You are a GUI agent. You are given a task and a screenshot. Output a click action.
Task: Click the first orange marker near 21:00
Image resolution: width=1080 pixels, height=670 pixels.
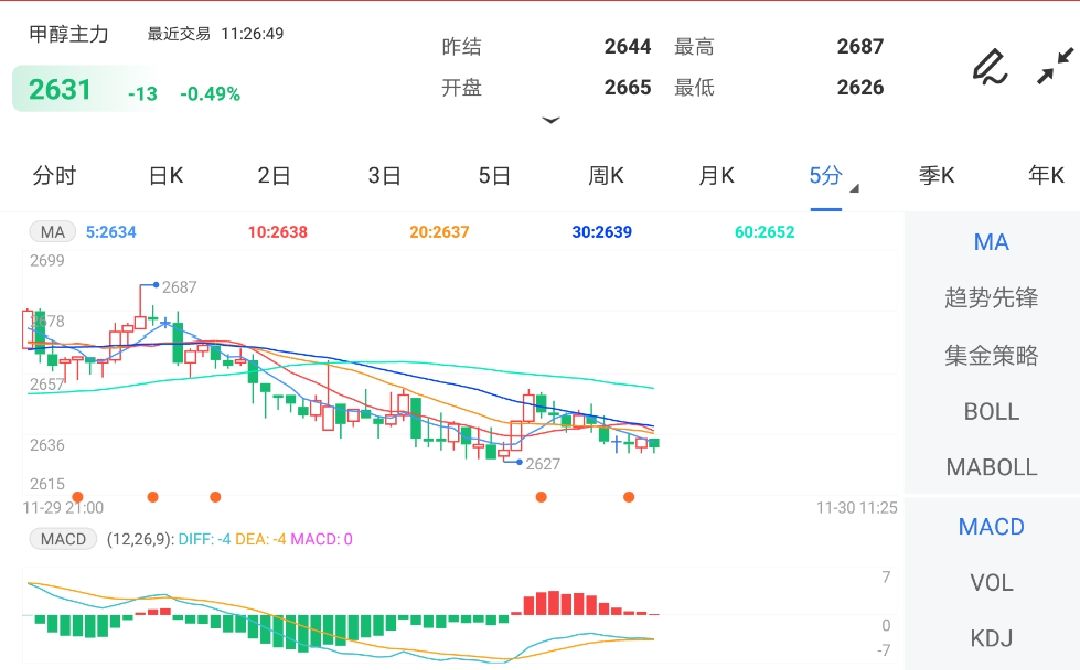[x=78, y=497]
